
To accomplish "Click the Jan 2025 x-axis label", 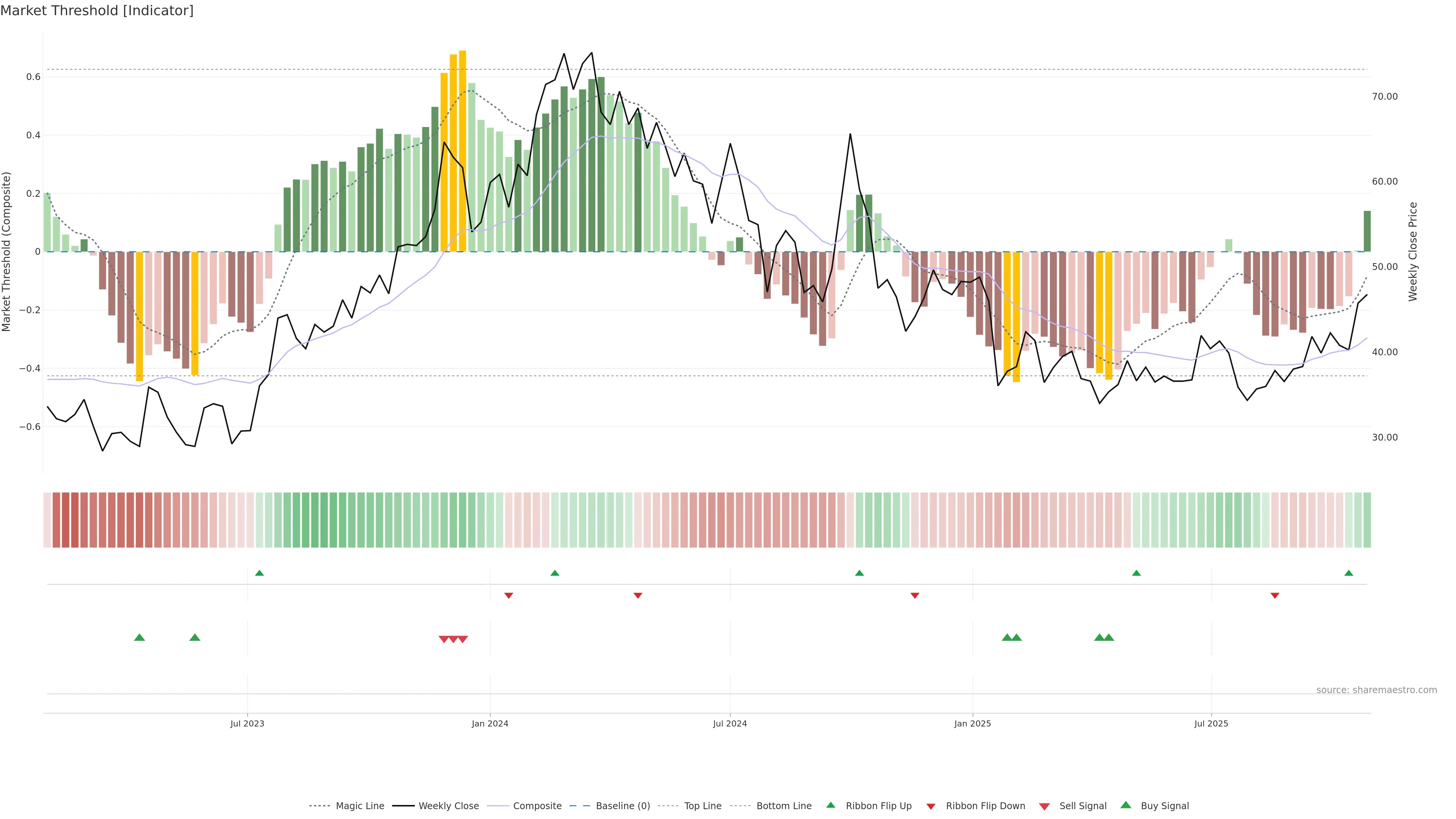I will (x=972, y=723).
